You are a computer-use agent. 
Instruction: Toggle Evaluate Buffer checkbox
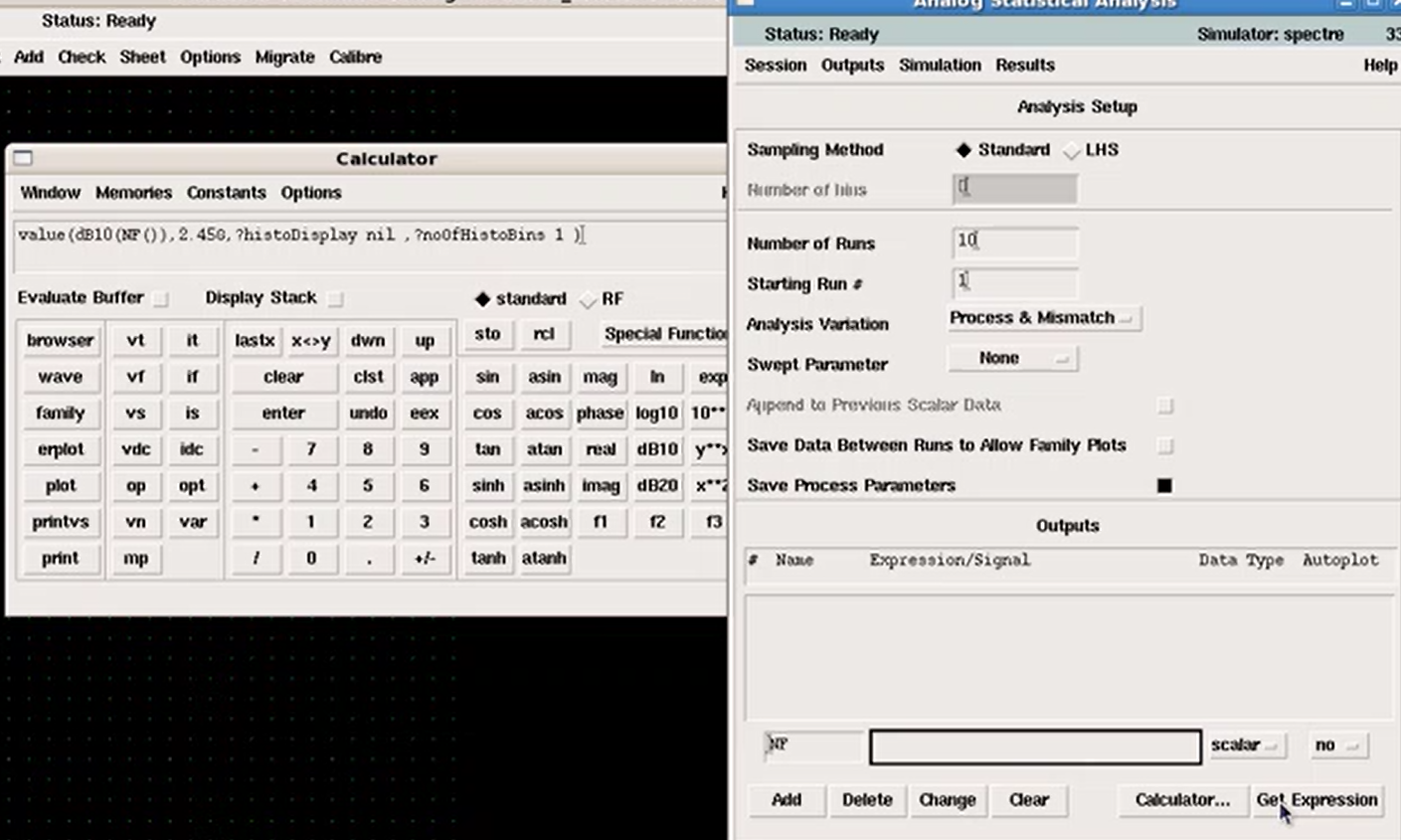161,298
